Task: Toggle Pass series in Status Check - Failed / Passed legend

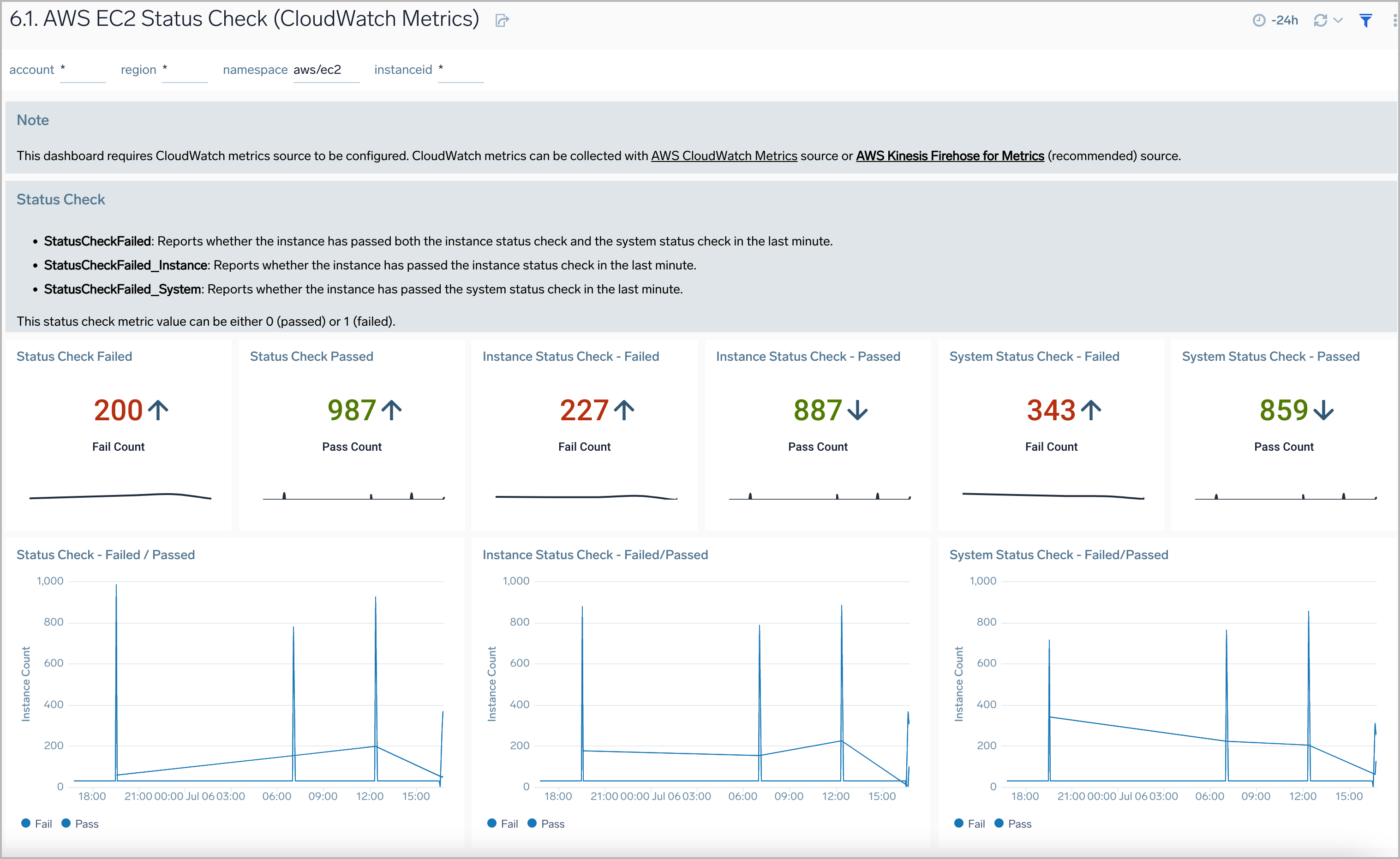Action: [80, 824]
